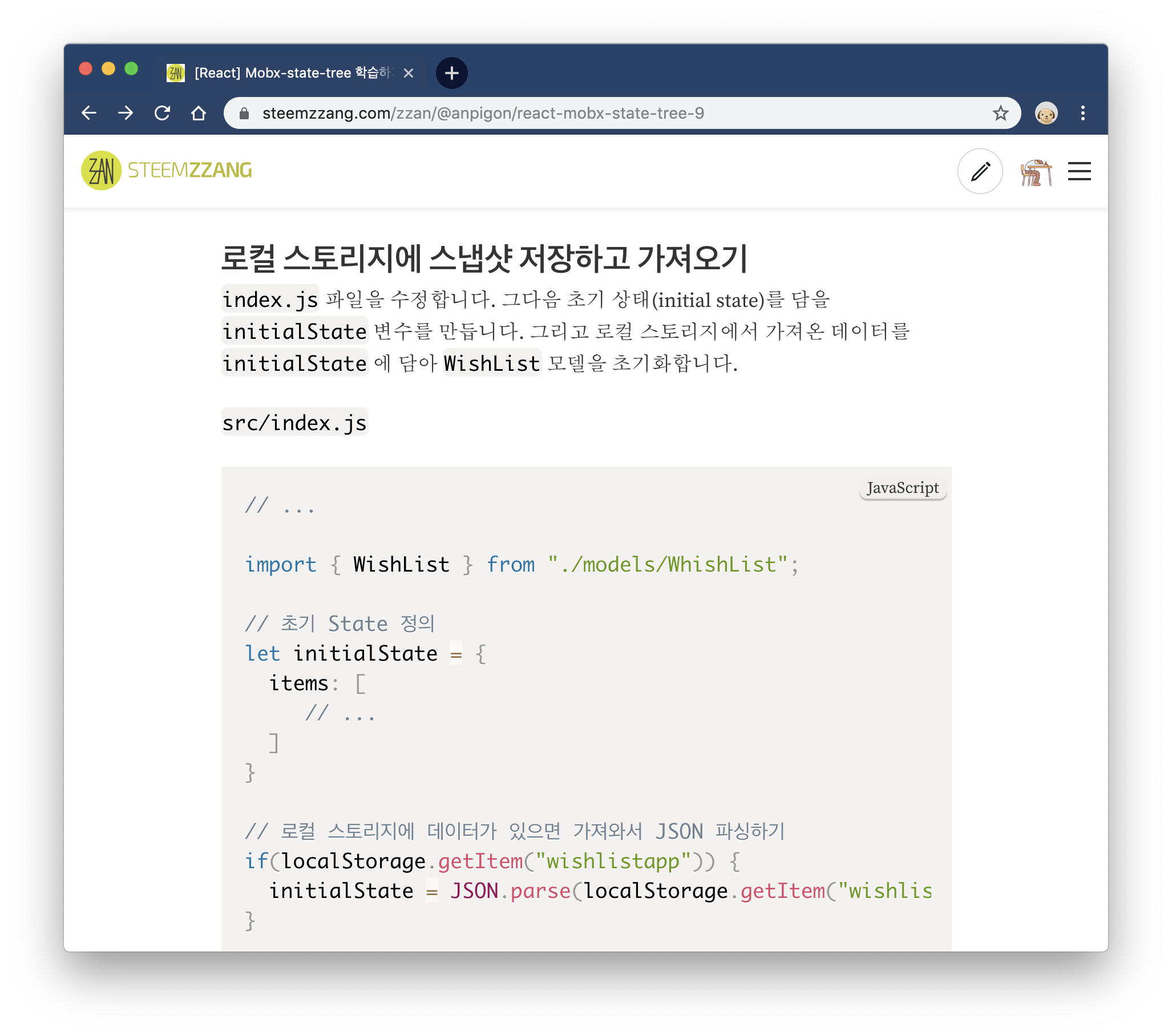The height and width of the screenshot is (1036, 1172).
Task: Close the Mobx-state-tree tab
Action: [408, 73]
